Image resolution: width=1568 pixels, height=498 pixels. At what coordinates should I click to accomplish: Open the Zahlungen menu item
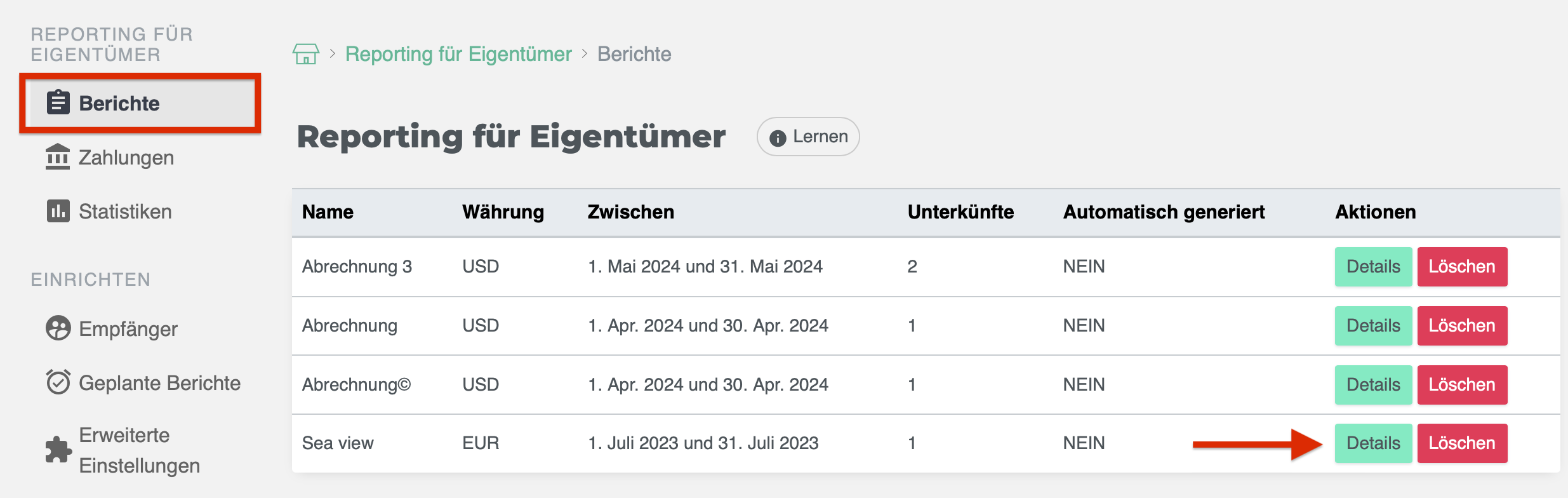coord(126,158)
